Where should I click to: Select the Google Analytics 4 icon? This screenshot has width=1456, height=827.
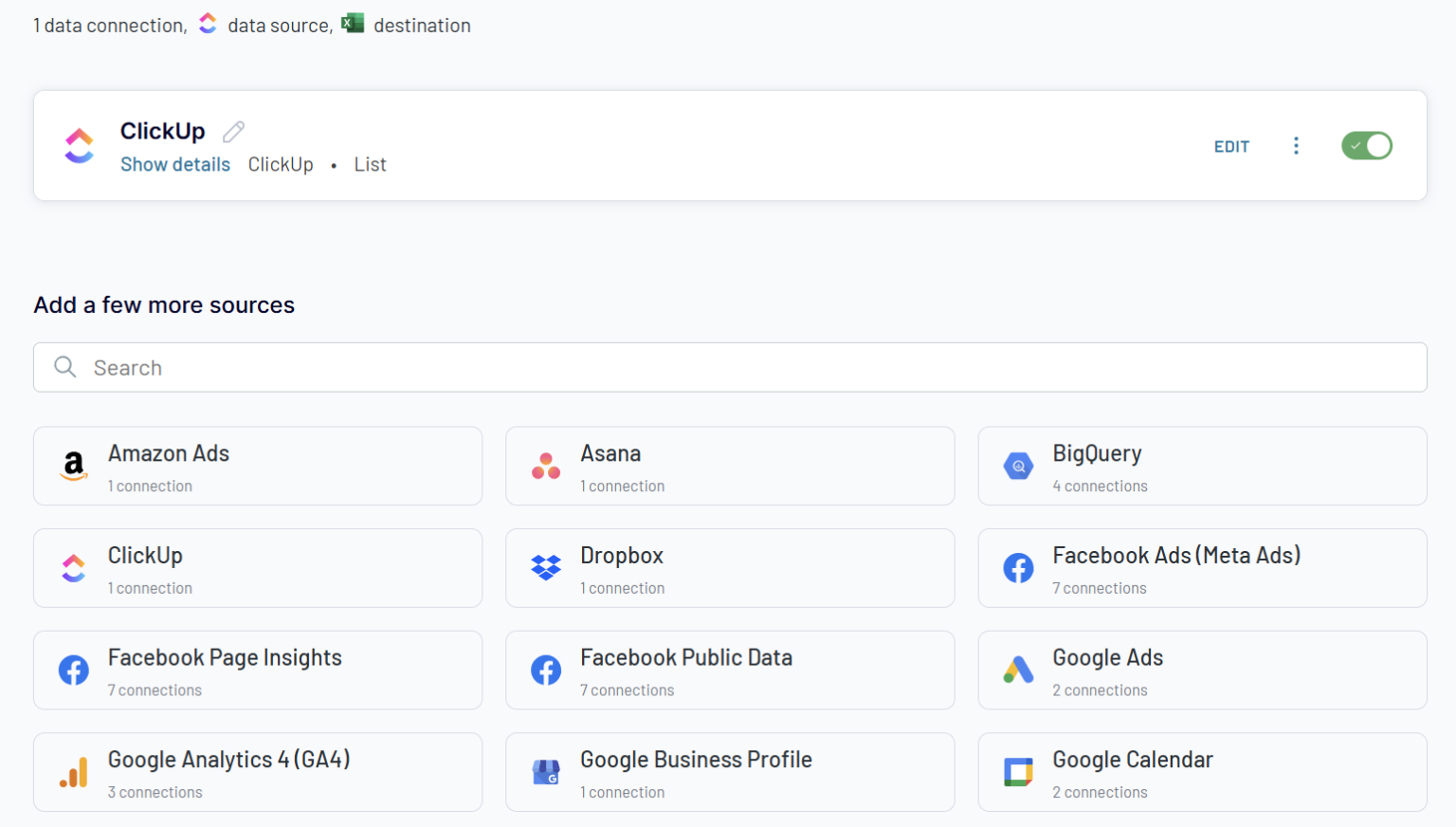coord(74,772)
